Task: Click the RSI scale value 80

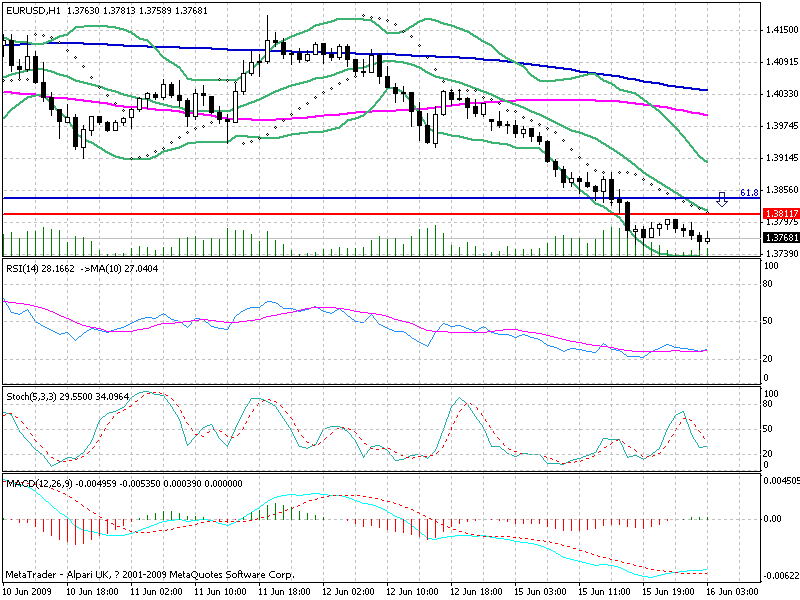Action: (768, 284)
